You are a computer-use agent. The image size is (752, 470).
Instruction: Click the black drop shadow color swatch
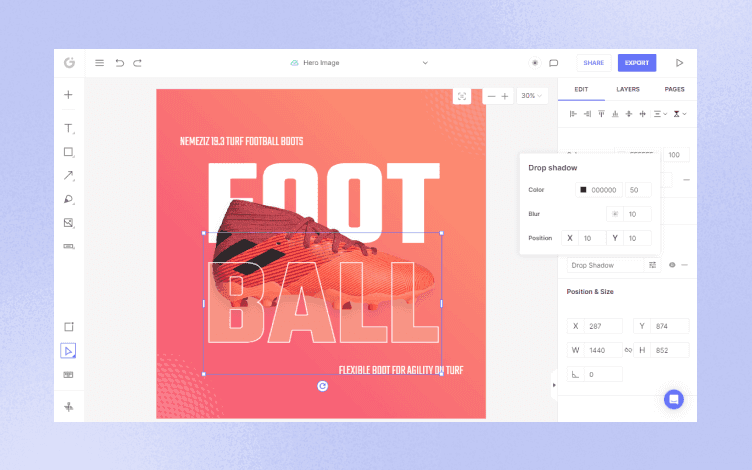(x=583, y=190)
